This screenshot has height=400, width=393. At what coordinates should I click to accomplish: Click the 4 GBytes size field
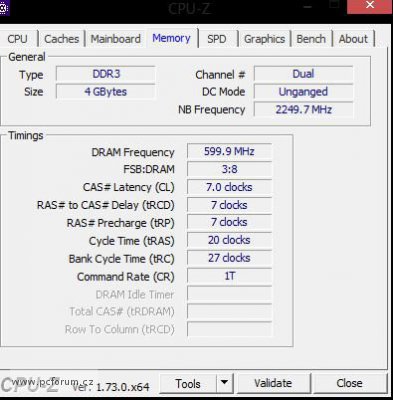106,92
